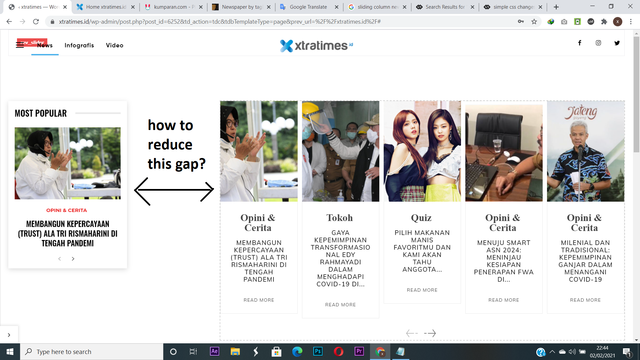Slide the carousel to next posts
The height and width of the screenshot is (360, 640).
[x=430, y=333]
